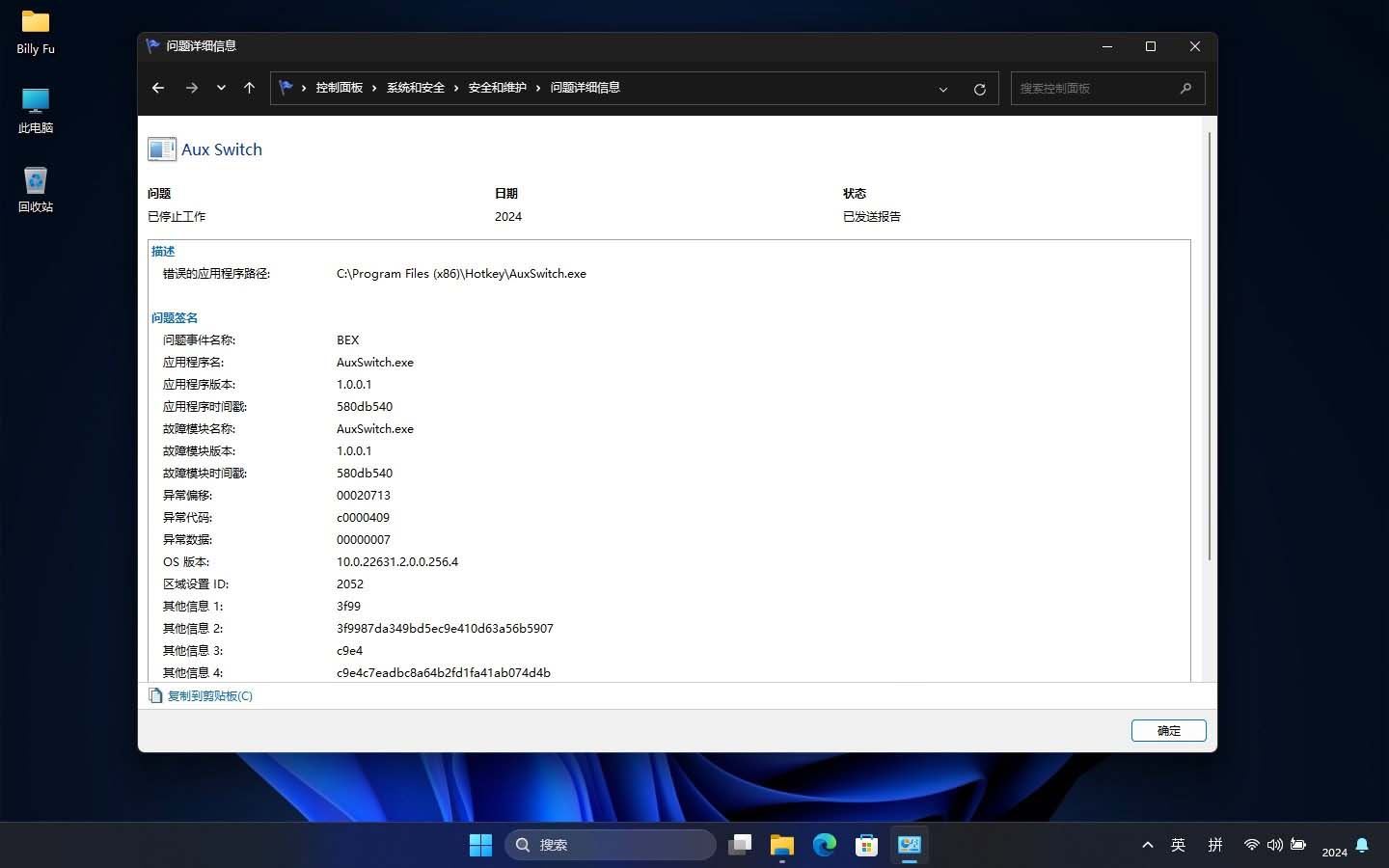Open the notification bell in the tray
This screenshot has height=868, width=1389.
(x=1364, y=845)
